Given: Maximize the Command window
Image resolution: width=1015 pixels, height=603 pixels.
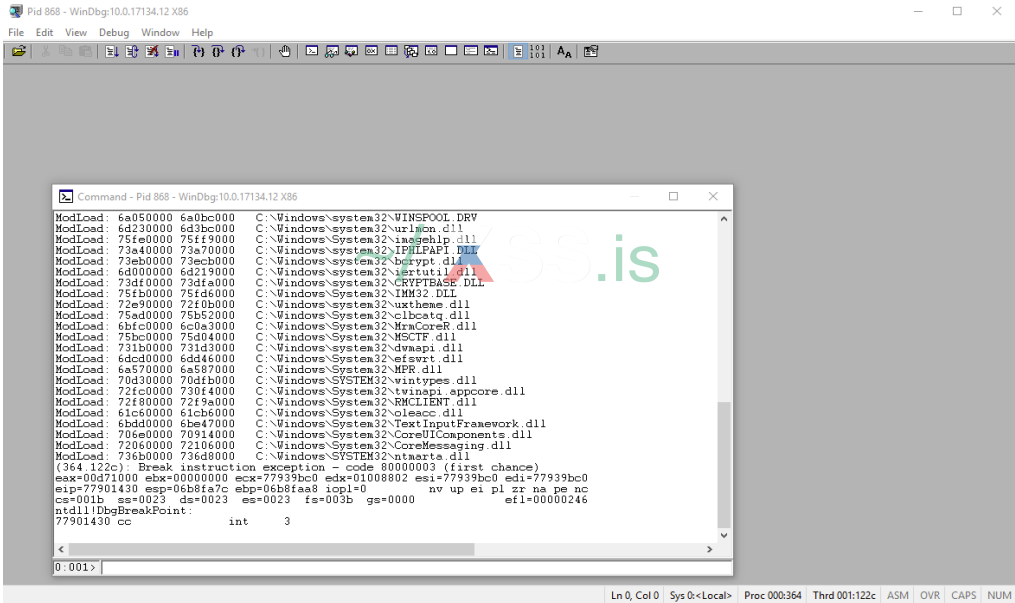Looking at the screenshot, I should point(673,196).
